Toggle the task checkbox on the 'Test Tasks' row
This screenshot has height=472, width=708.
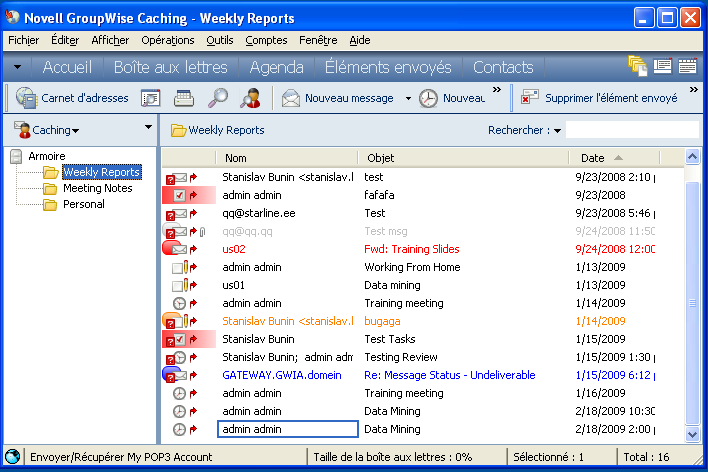(179, 339)
